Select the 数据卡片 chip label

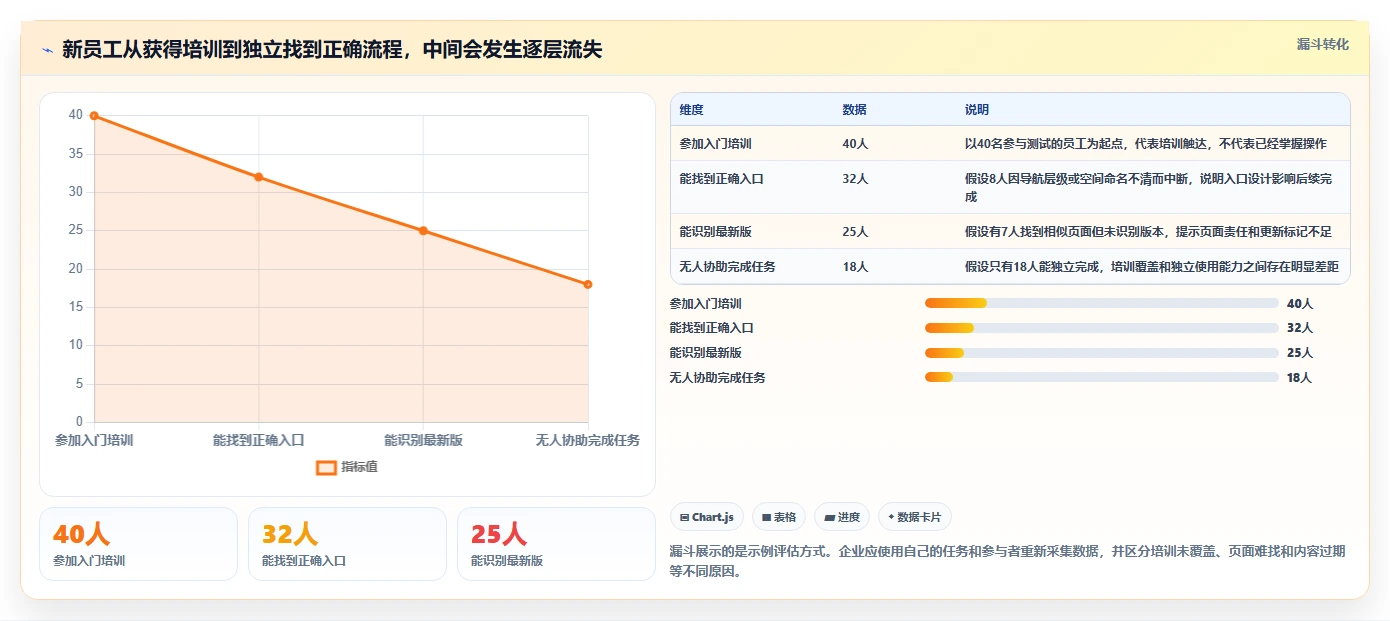[920, 517]
